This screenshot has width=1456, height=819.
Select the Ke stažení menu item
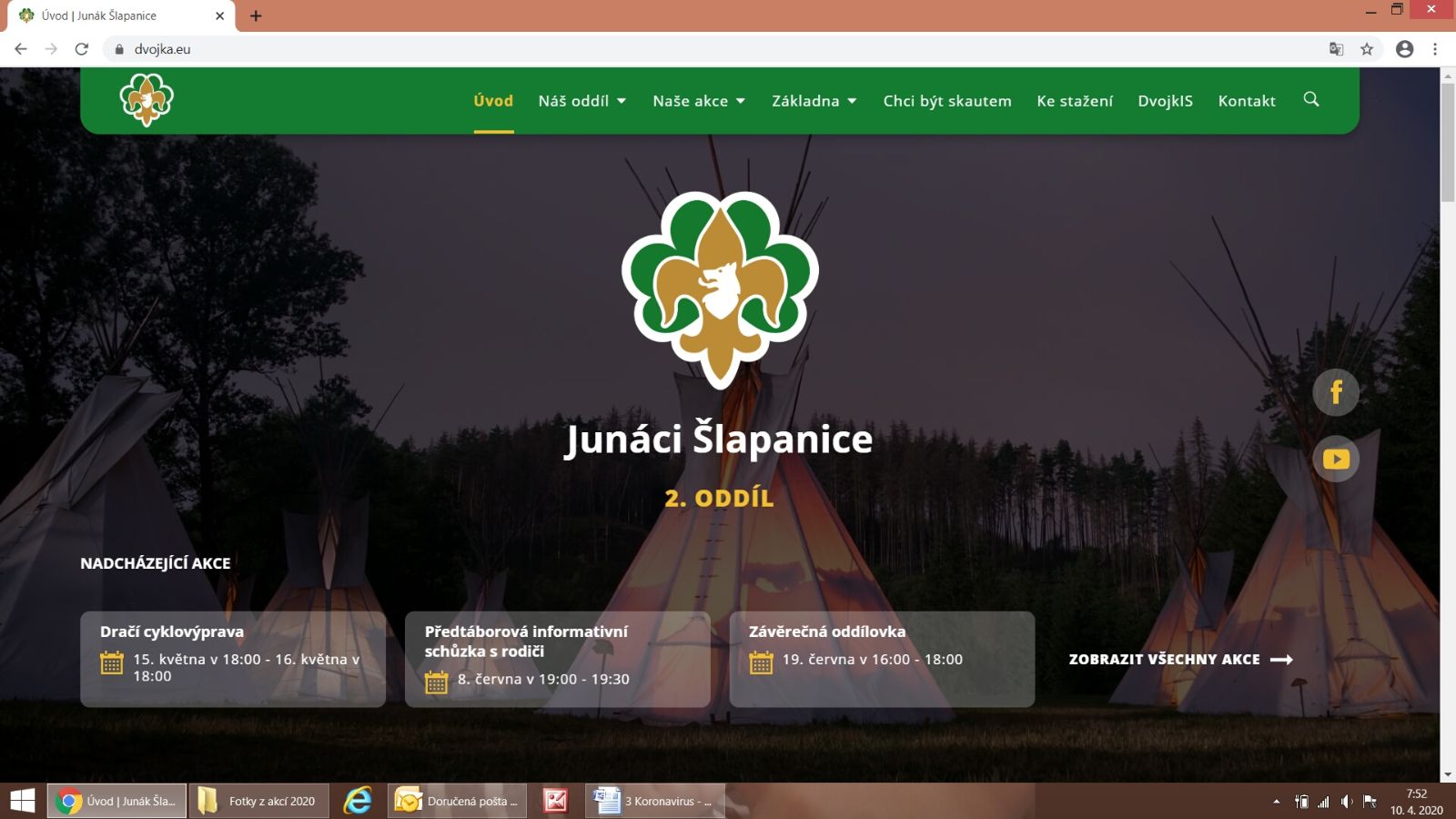click(x=1074, y=101)
